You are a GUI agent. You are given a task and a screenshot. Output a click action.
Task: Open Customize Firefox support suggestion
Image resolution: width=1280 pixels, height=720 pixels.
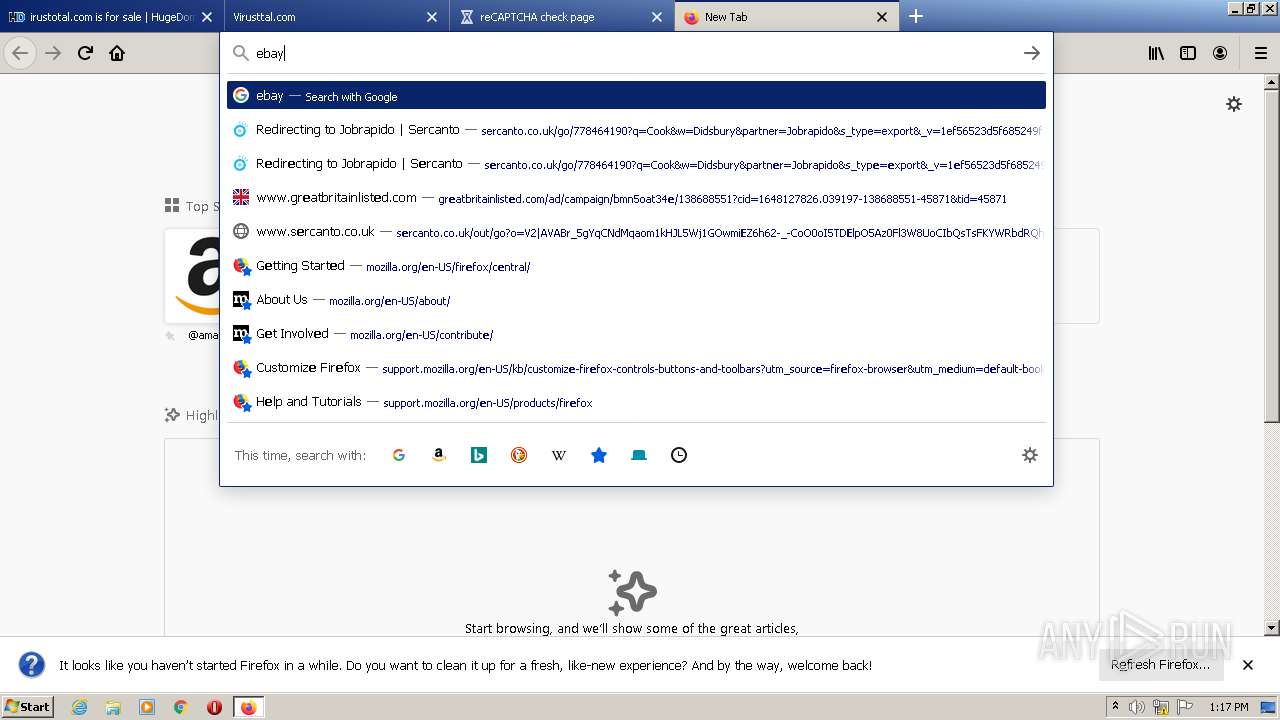[636, 368]
